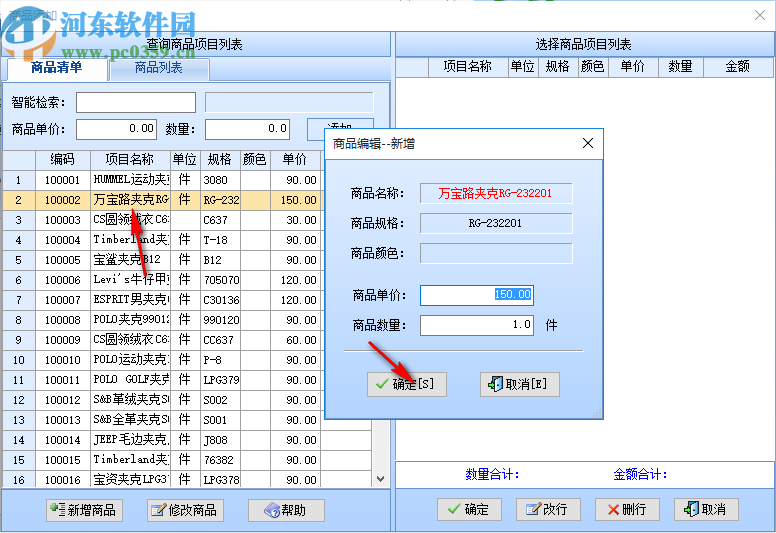Viewport: 776px width, 533px height.
Task: Click the spec cell LPG379
Action: (x=220, y=380)
